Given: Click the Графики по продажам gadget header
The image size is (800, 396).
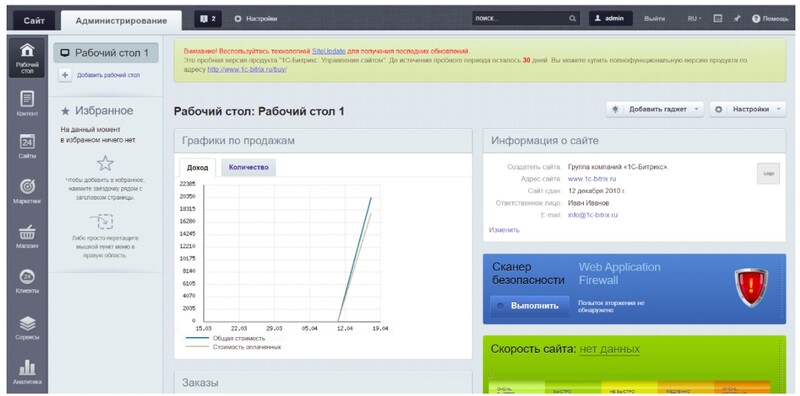Looking at the screenshot, I should [323, 141].
